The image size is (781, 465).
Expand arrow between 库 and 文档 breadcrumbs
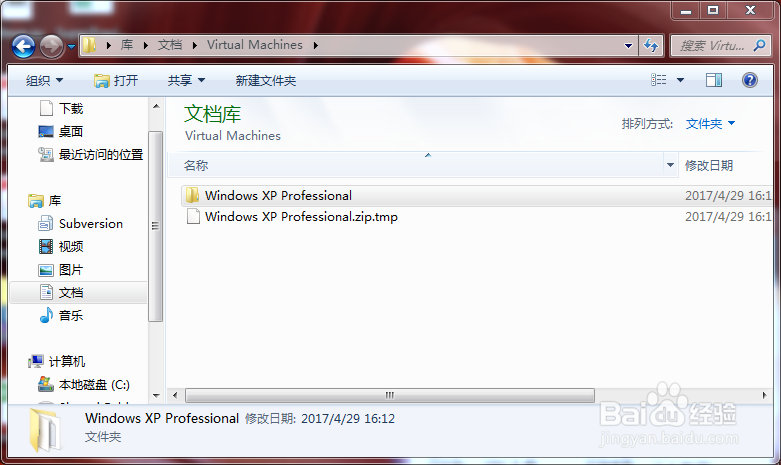(145, 45)
